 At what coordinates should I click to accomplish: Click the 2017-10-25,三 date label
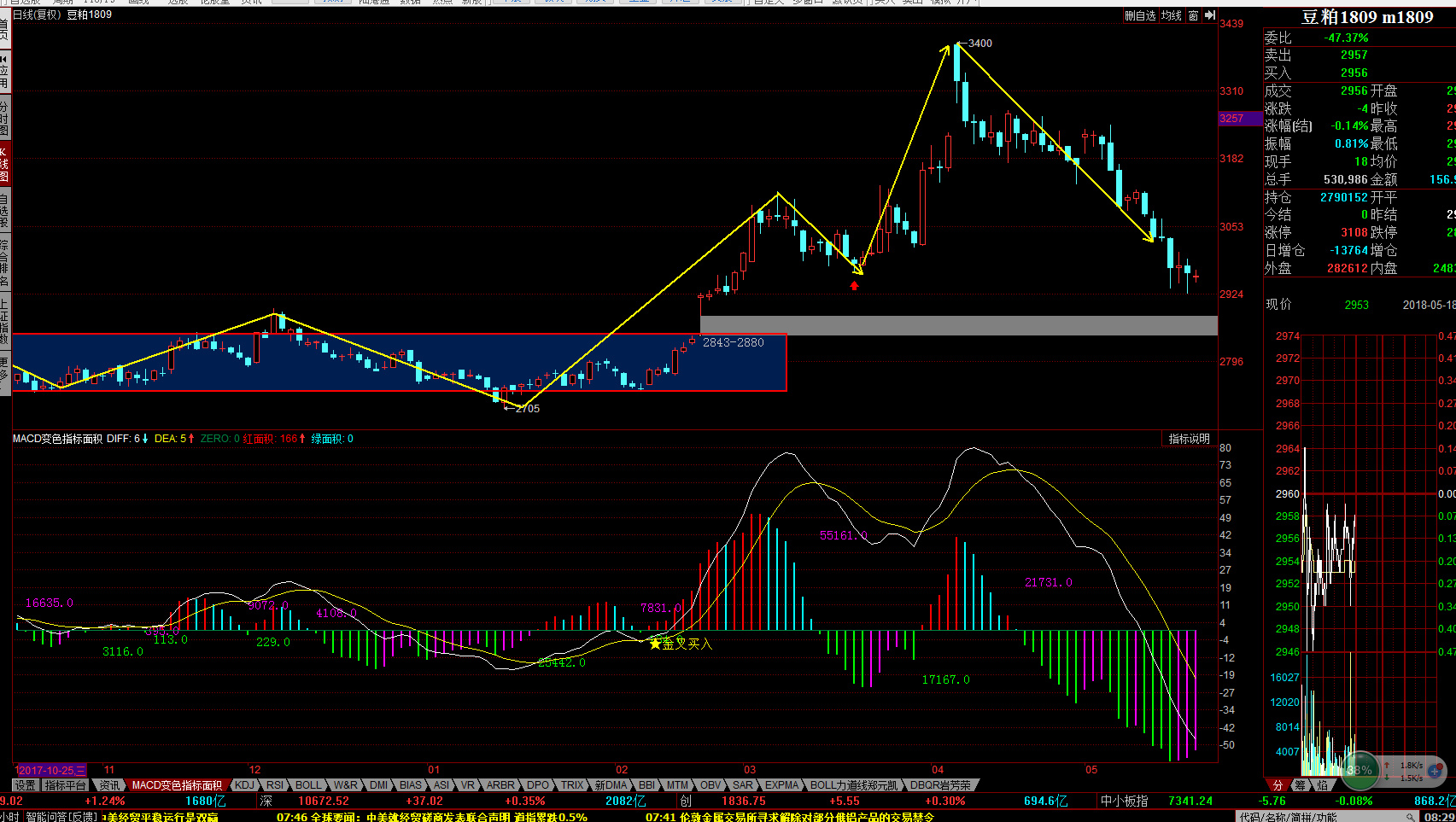click(50, 770)
